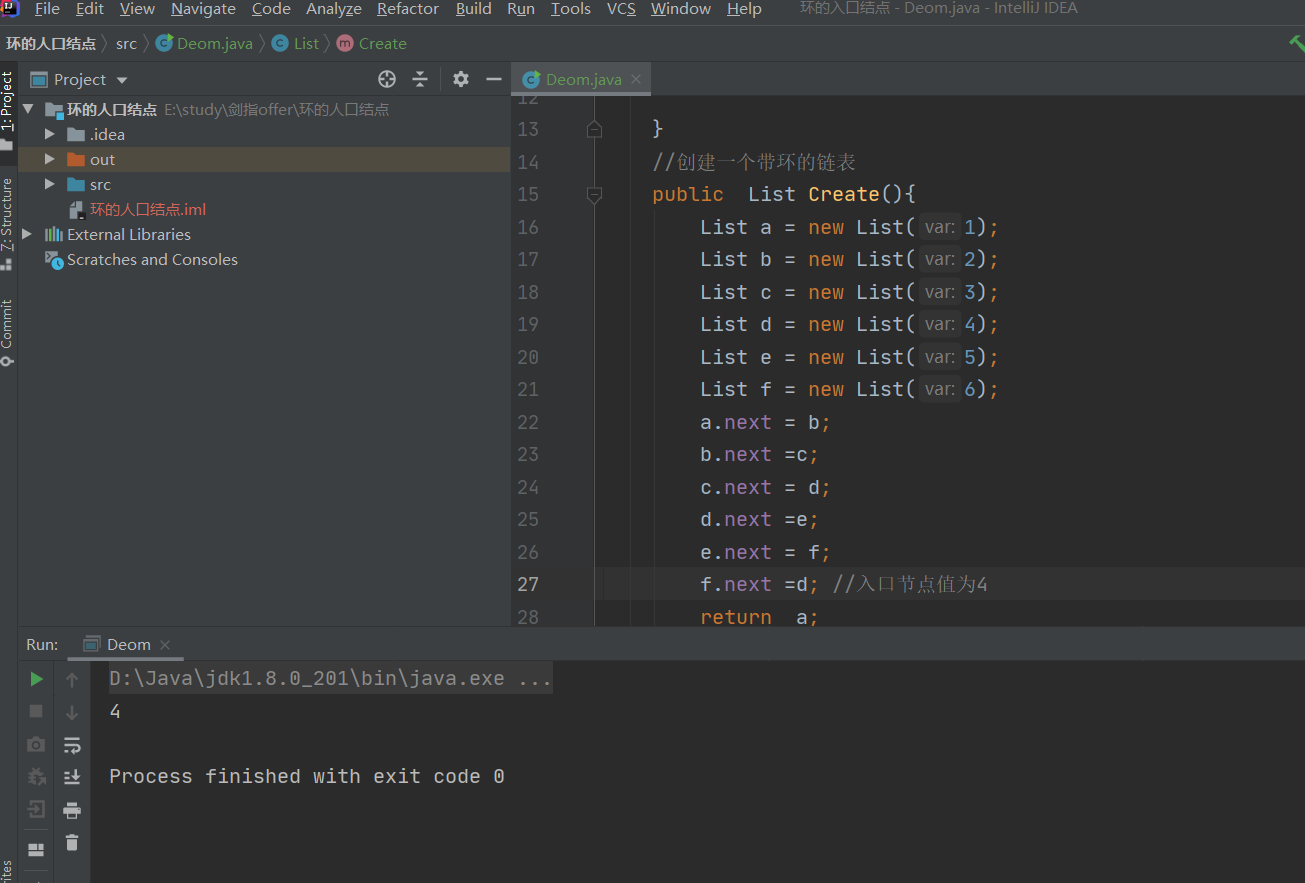Open Project panel gear settings
Viewport: 1305px width, 883px height.
[x=460, y=79]
